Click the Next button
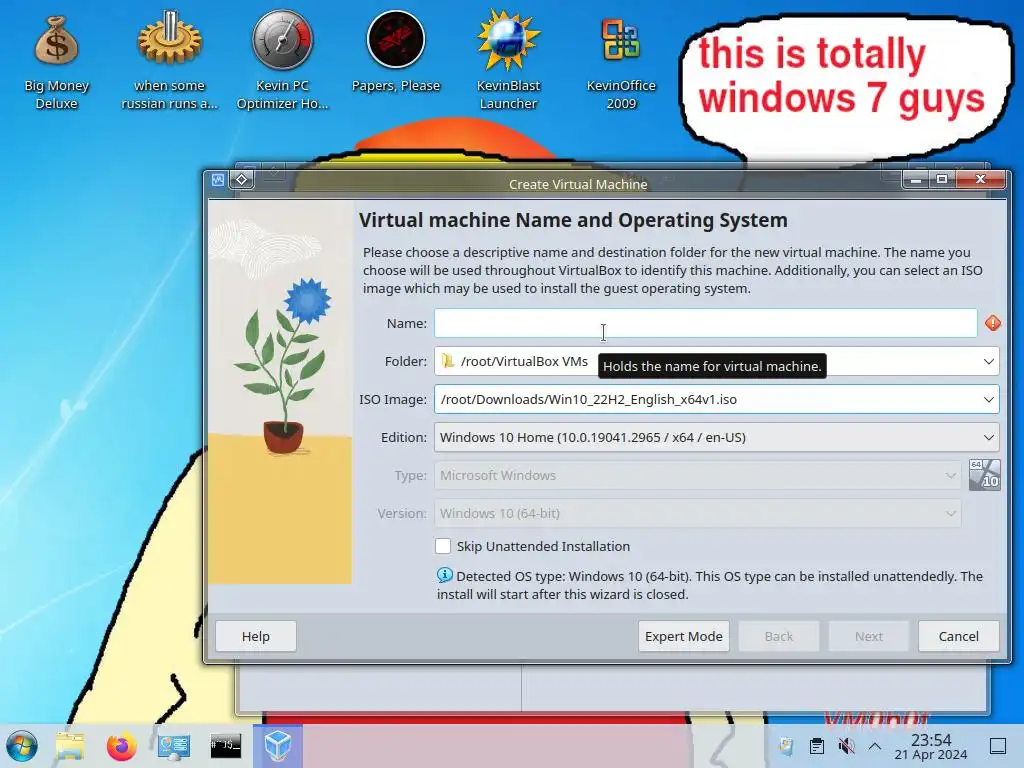The image size is (1024, 768). 869,636
